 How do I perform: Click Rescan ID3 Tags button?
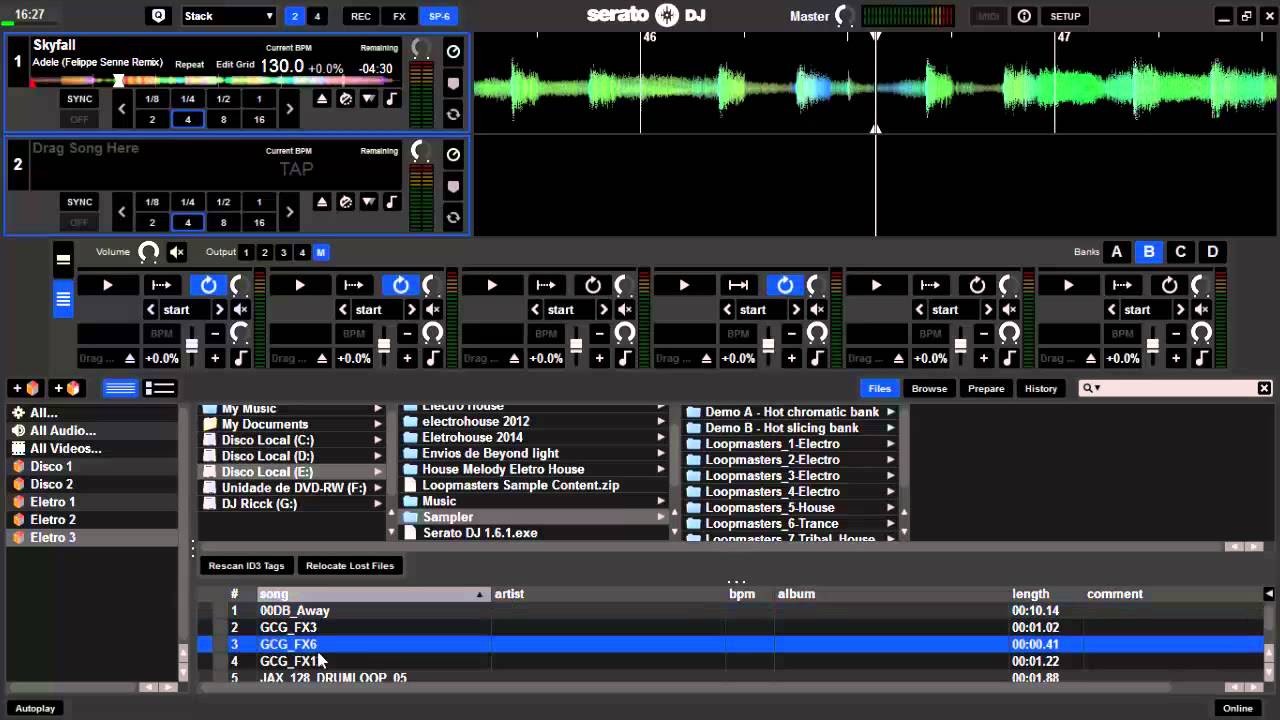click(x=246, y=566)
